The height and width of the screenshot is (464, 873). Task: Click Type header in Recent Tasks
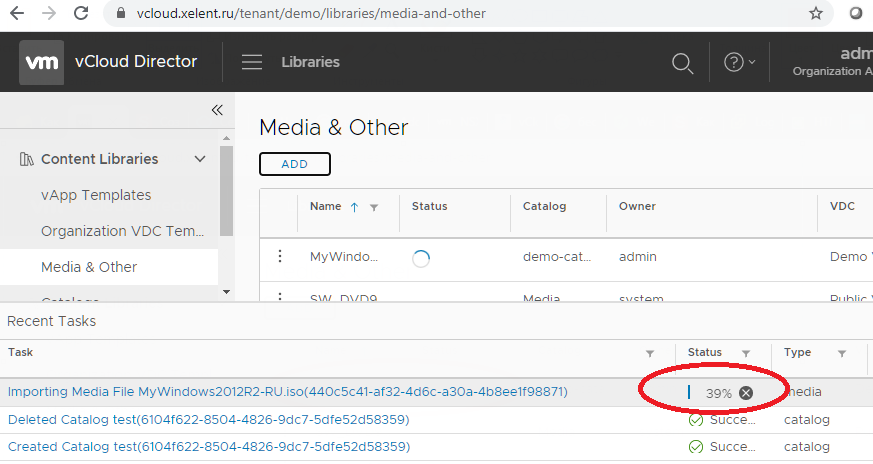[x=797, y=352]
